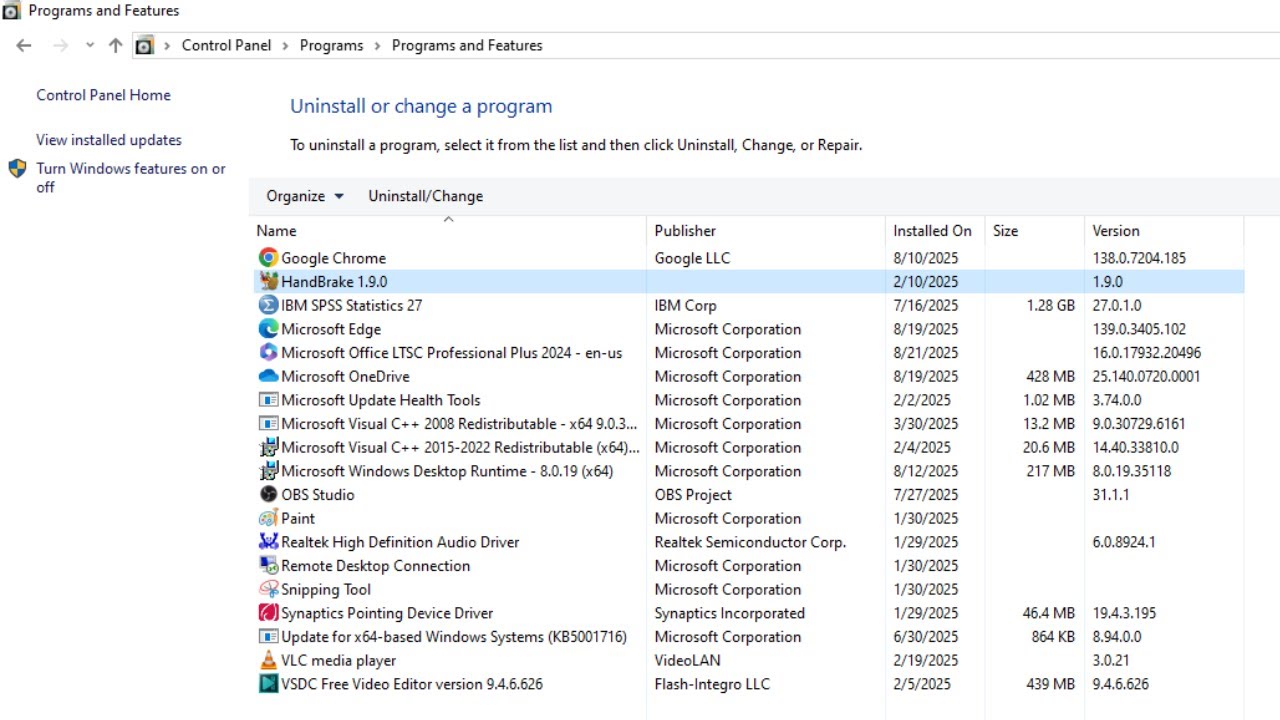Open the recent locations dropdown arrow
The image size is (1280, 720).
pyautogui.click(x=90, y=45)
